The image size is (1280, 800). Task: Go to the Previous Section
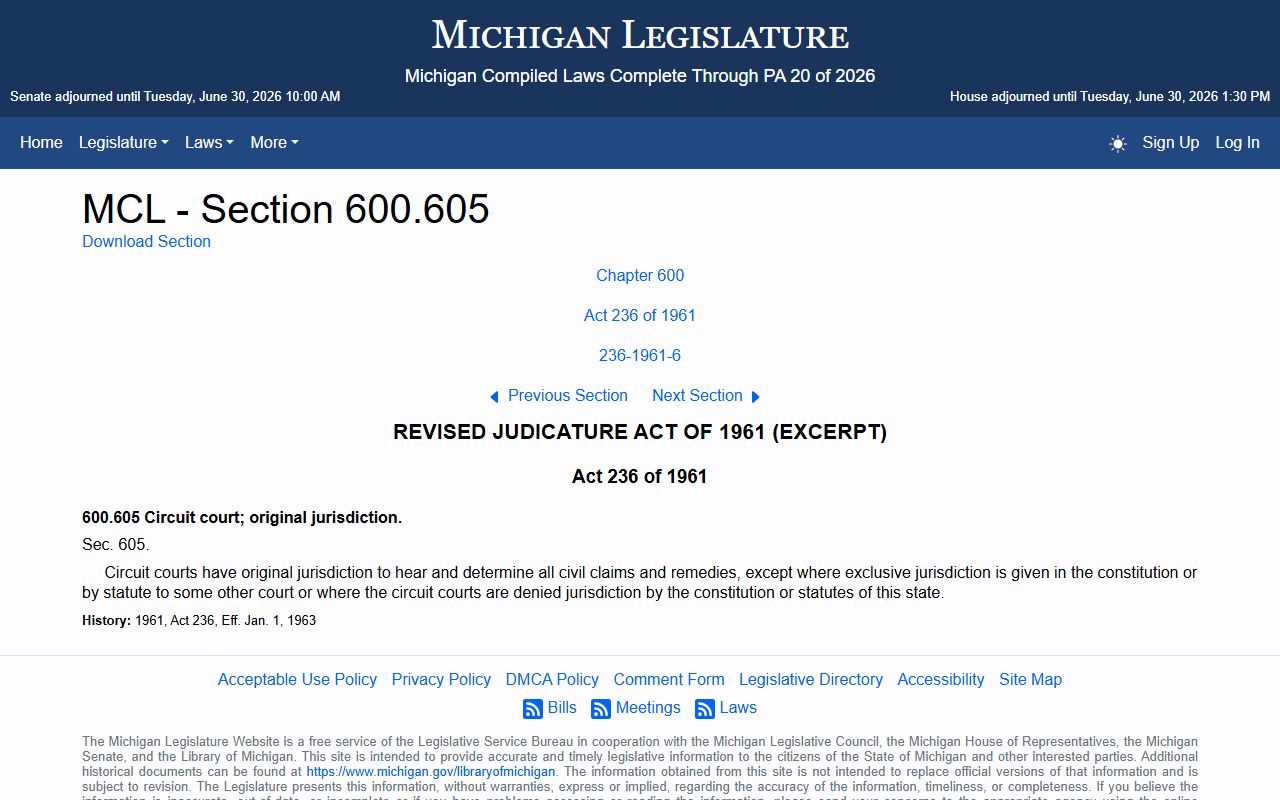(x=568, y=395)
